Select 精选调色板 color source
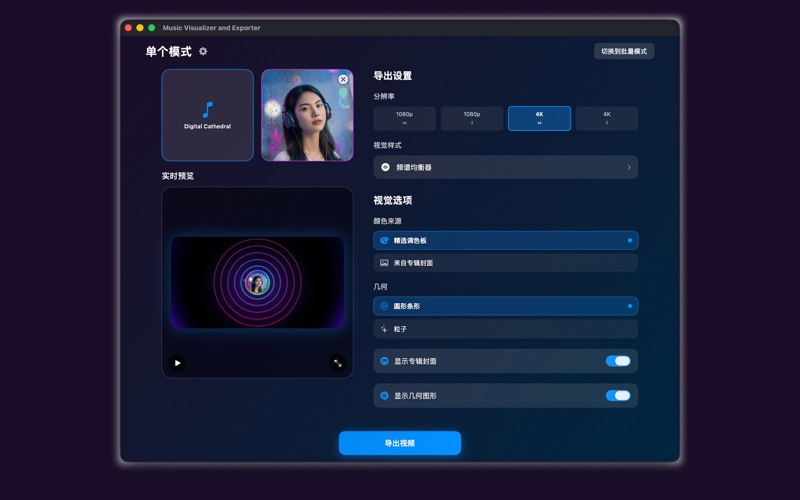 tap(506, 240)
